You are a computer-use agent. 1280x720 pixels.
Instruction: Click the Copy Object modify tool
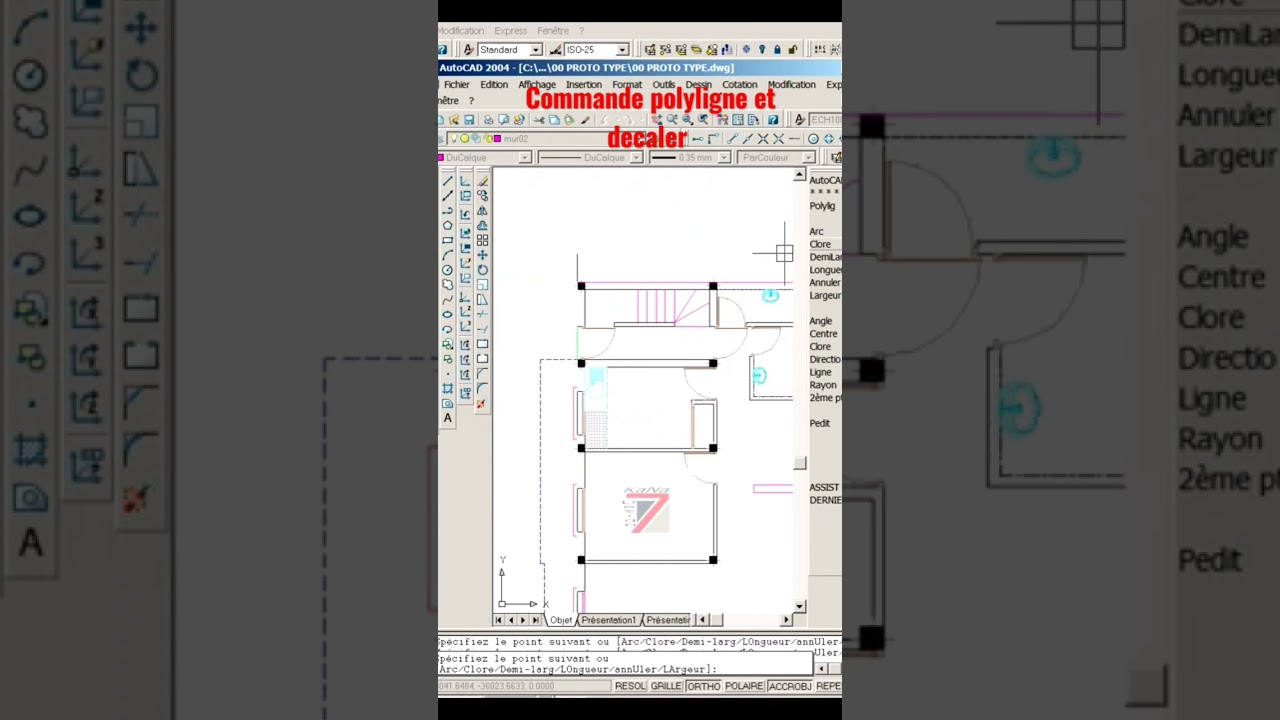pyautogui.click(x=483, y=195)
